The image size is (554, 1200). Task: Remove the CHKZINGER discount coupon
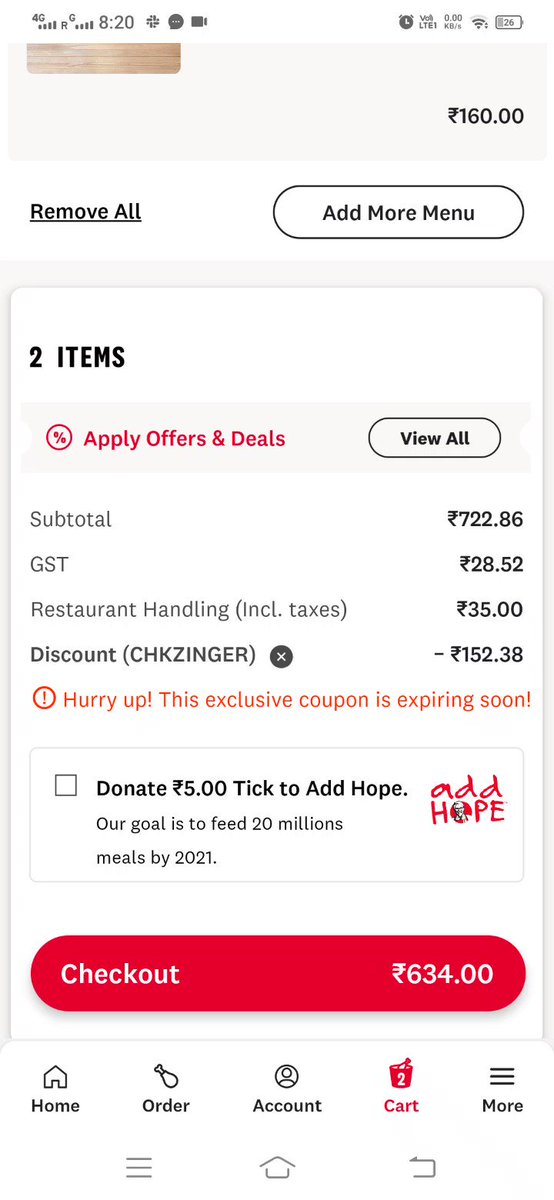coord(282,657)
